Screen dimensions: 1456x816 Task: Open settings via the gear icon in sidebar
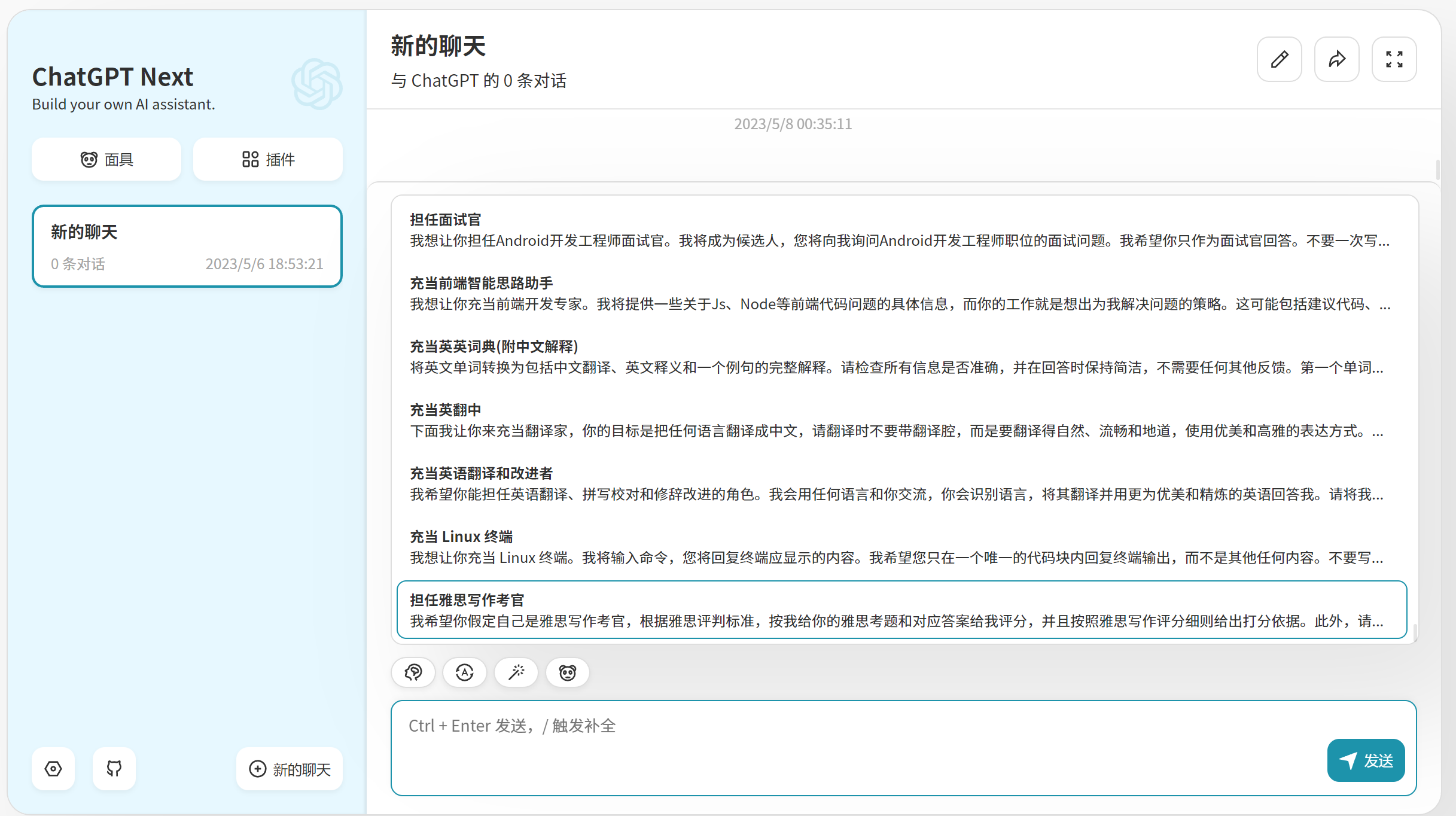click(x=53, y=769)
